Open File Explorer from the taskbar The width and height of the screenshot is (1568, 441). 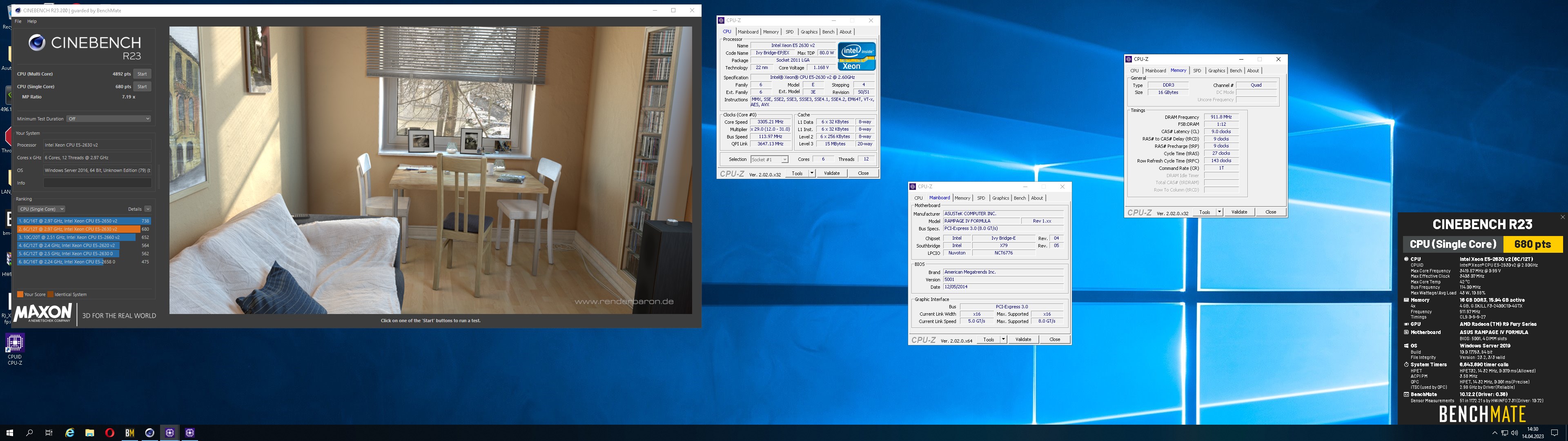[89, 432]
